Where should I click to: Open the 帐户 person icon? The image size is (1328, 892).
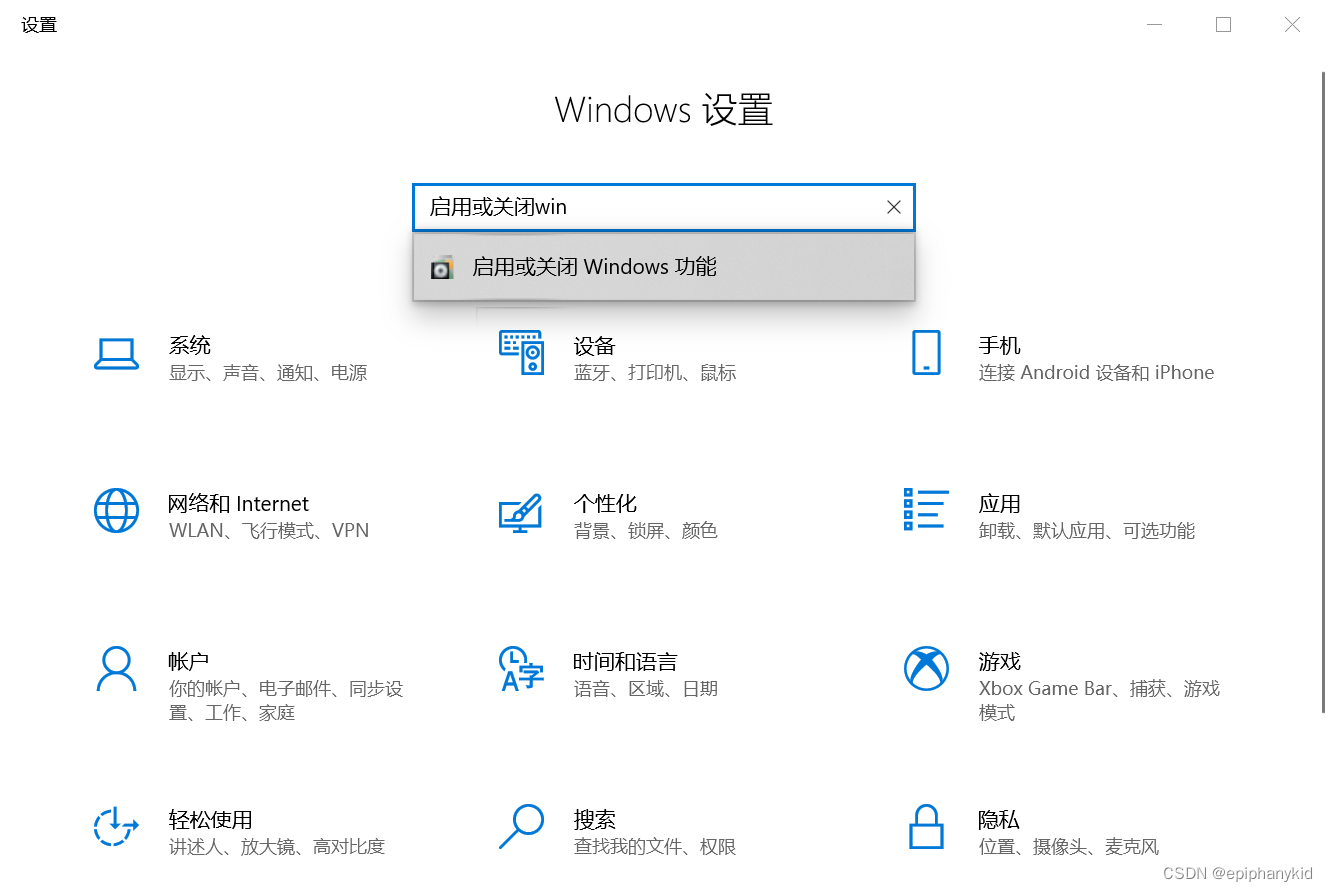(116, 668)
